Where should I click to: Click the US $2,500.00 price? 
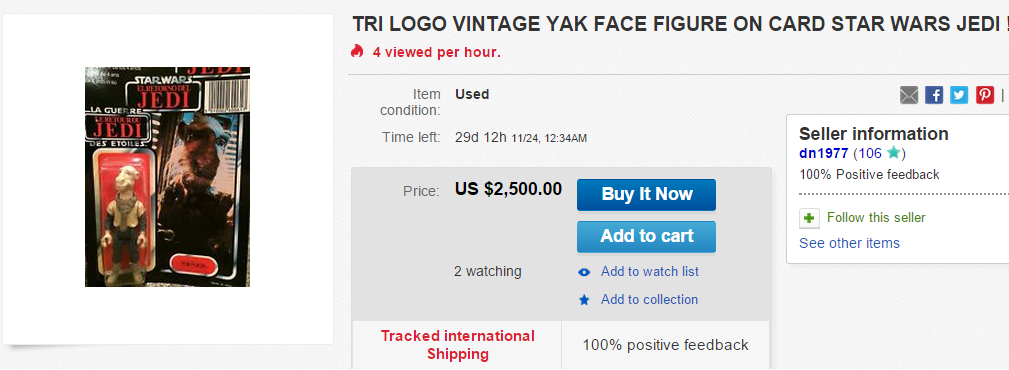click(508, 189)
